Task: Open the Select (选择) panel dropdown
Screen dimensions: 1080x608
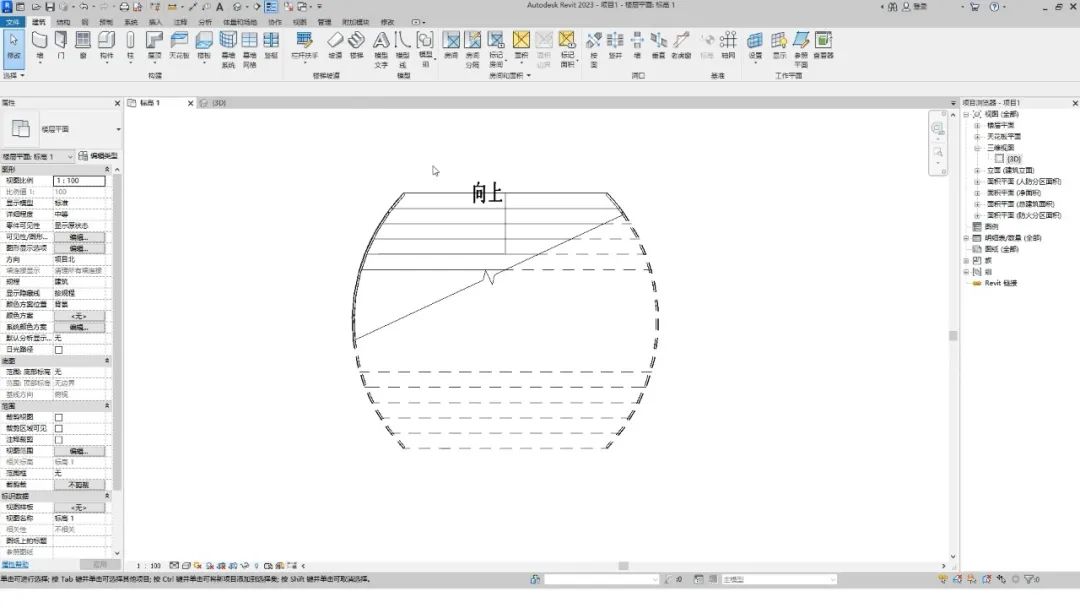Action: click(x=14, y=75)
